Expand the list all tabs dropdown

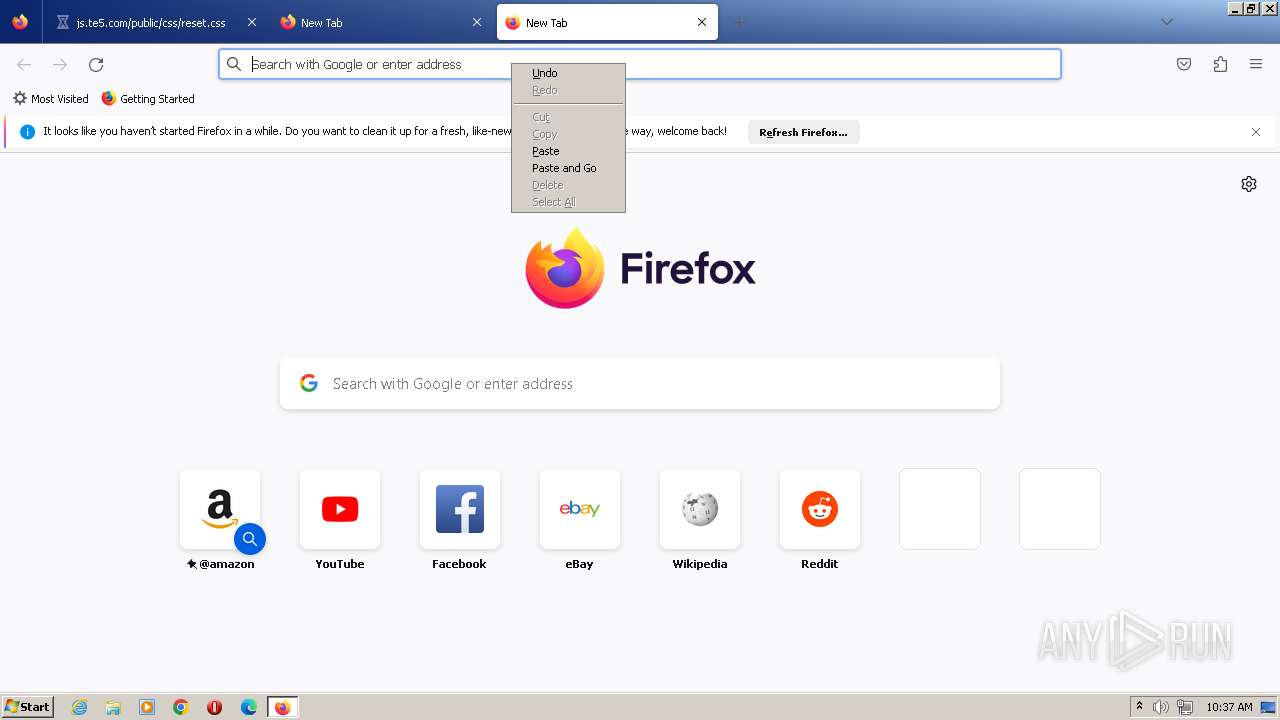[1166, 22]
